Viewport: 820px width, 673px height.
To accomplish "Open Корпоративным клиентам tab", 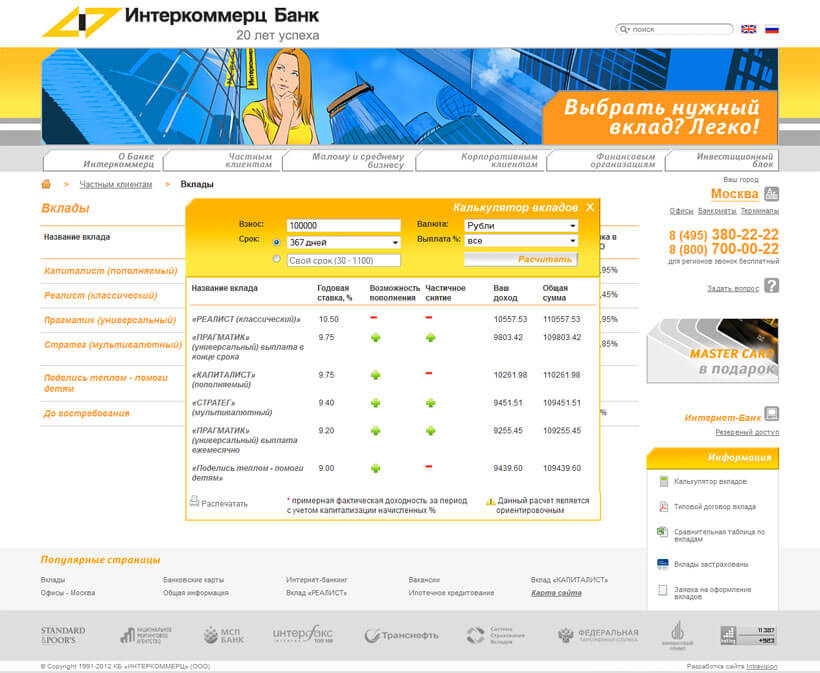I will 480,160.
